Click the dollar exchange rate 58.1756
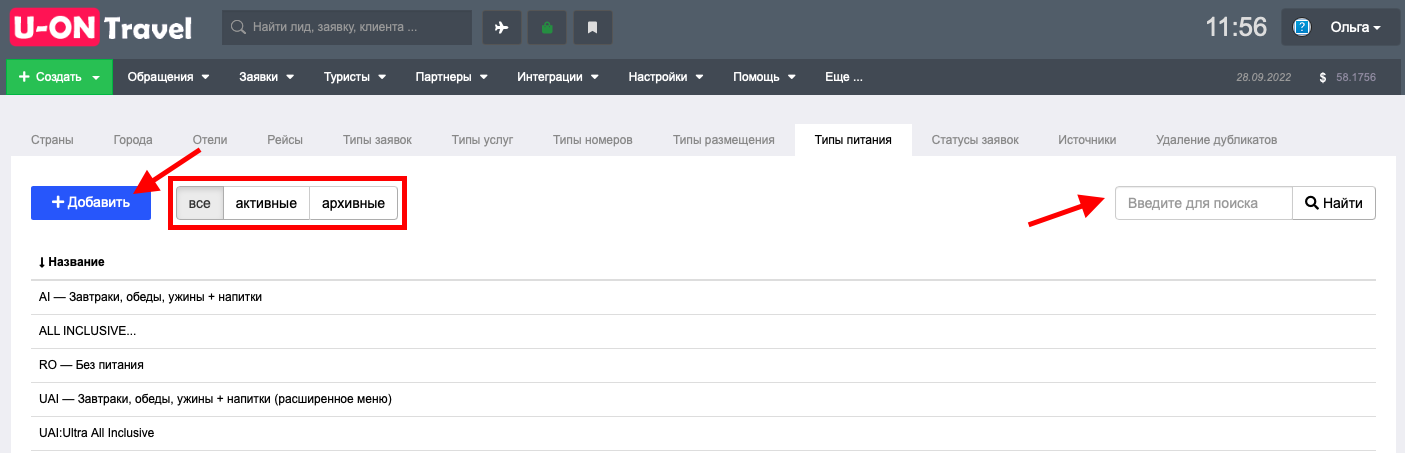 (x=1348, y=77)
